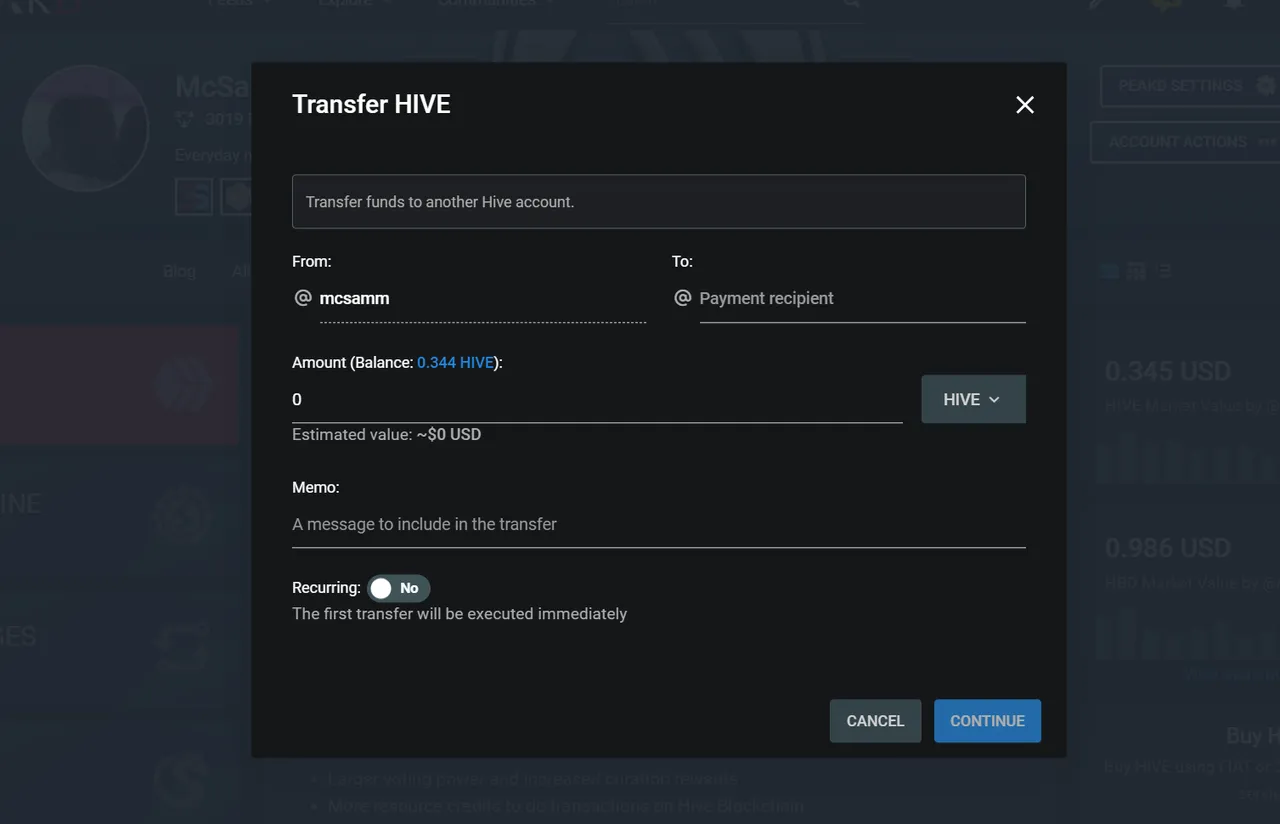Click the Memo message field
The width and height of the screenshot is (1280, 824).
(x=658, y=524)
